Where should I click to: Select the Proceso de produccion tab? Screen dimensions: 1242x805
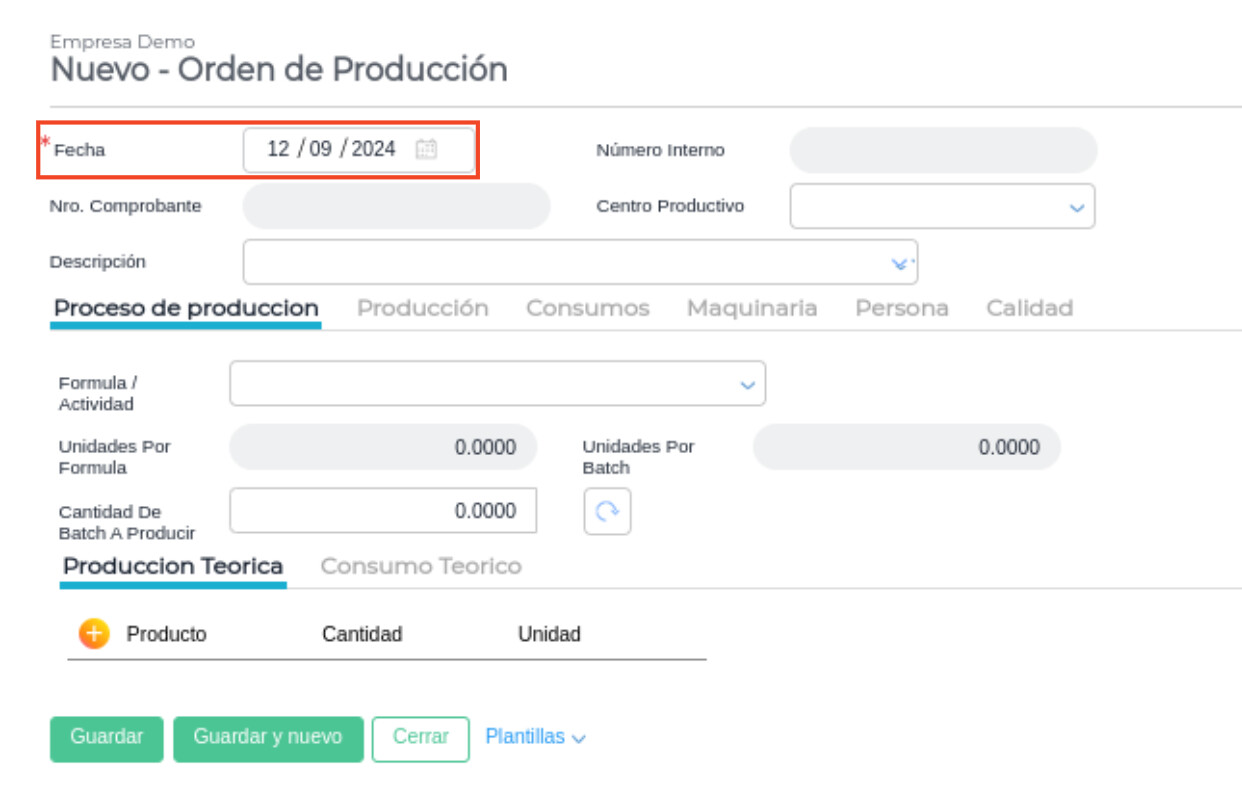[186, 308]
